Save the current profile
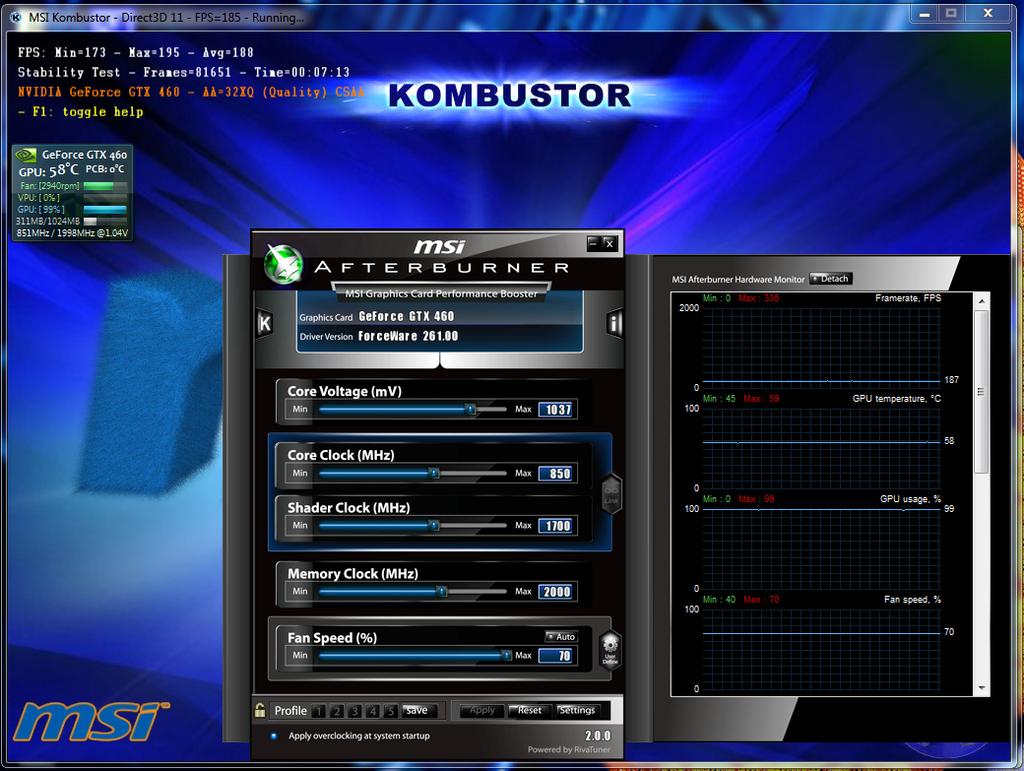The width and height of the screenshot is (1024, 771). (x=417, y=710)
